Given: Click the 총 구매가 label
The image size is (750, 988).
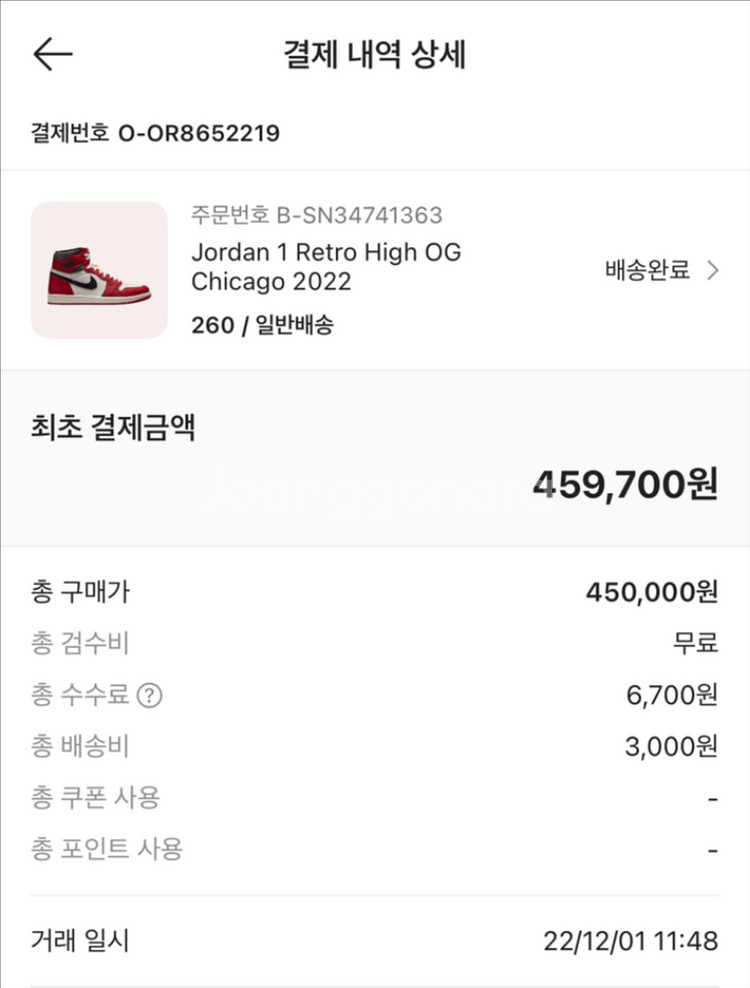Looking at the screenshot, I should pos(81,592).
